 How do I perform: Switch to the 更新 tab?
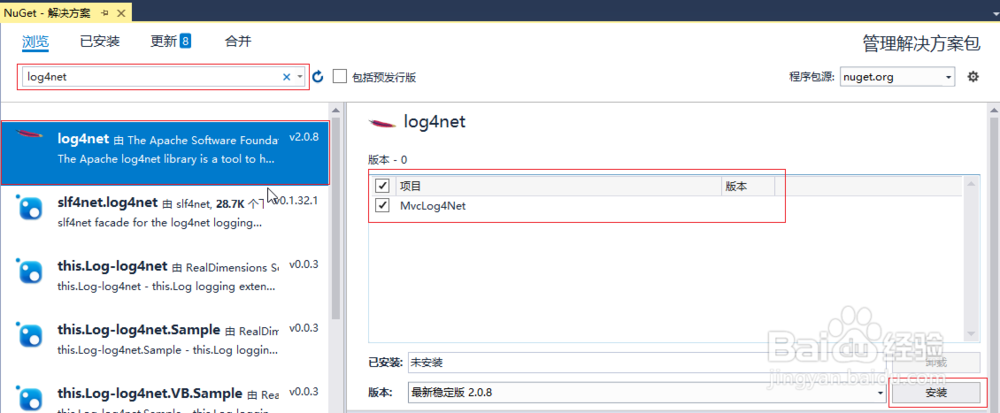164,42
